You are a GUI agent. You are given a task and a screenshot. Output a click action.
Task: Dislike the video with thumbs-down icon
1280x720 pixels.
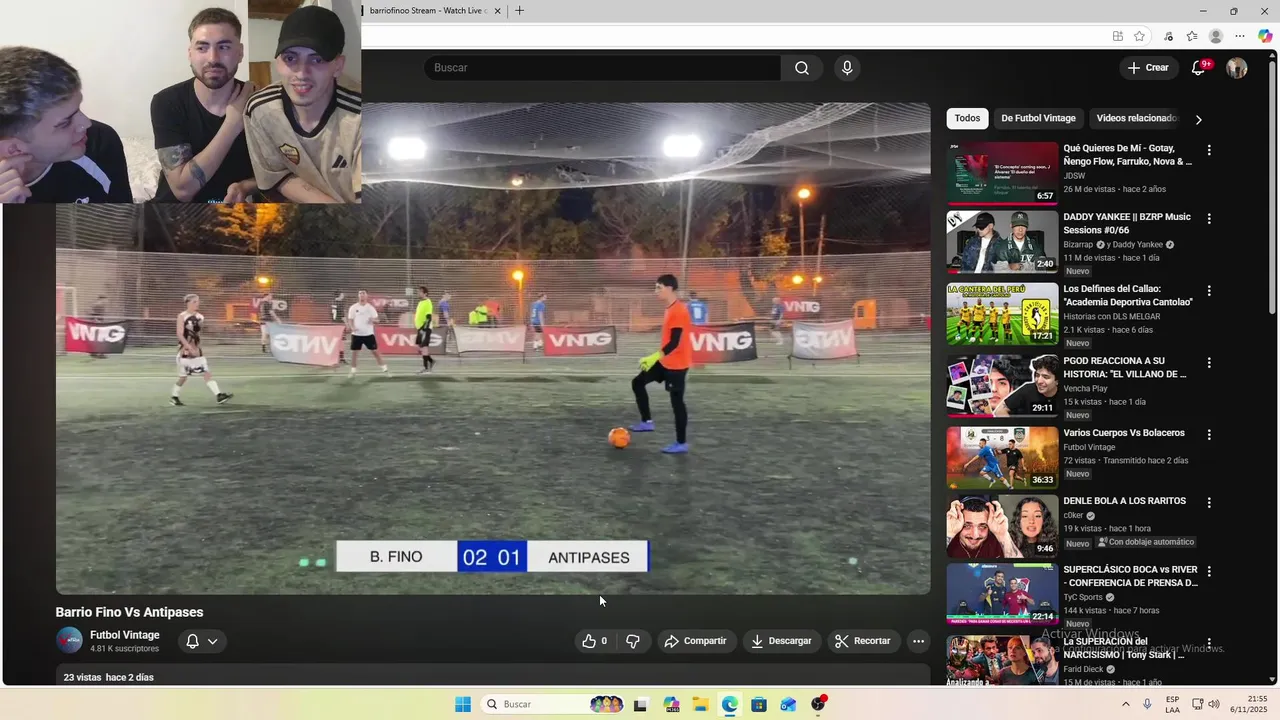[633, 641]
